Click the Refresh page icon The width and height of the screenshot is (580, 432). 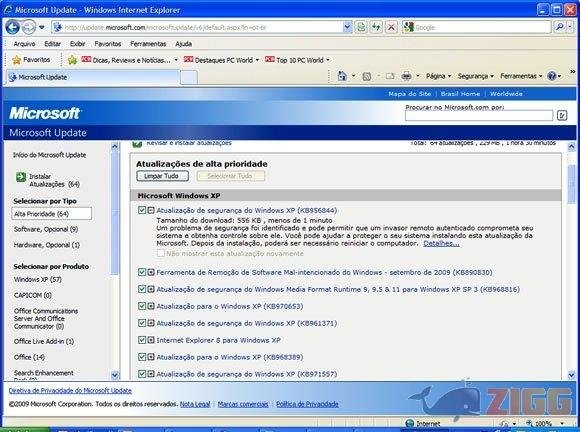(x=376, y=27)
